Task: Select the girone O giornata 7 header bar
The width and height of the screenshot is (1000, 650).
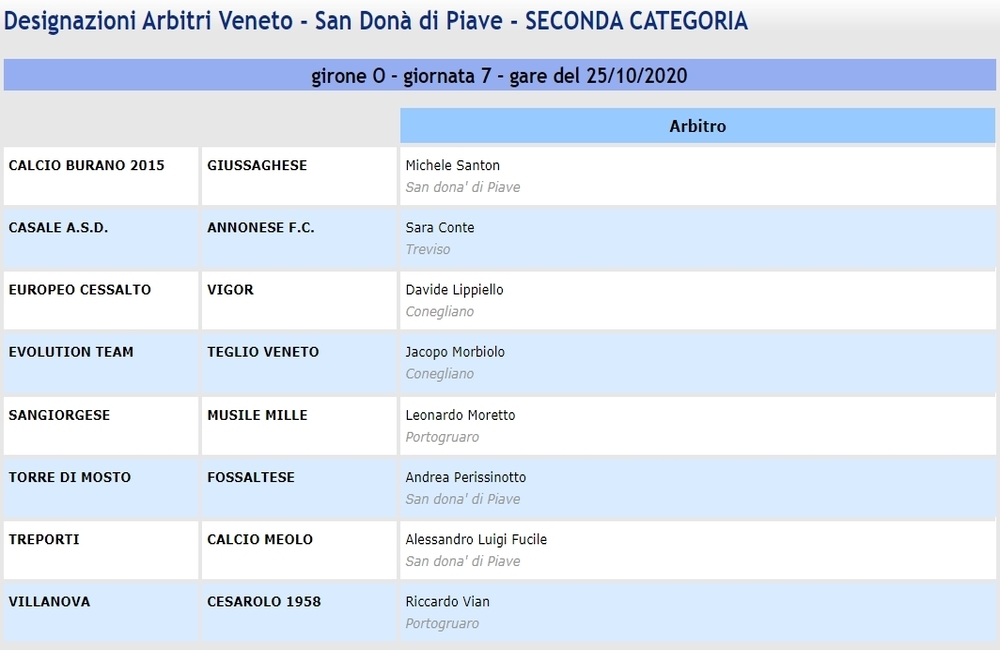Action: tap(499, 75)
